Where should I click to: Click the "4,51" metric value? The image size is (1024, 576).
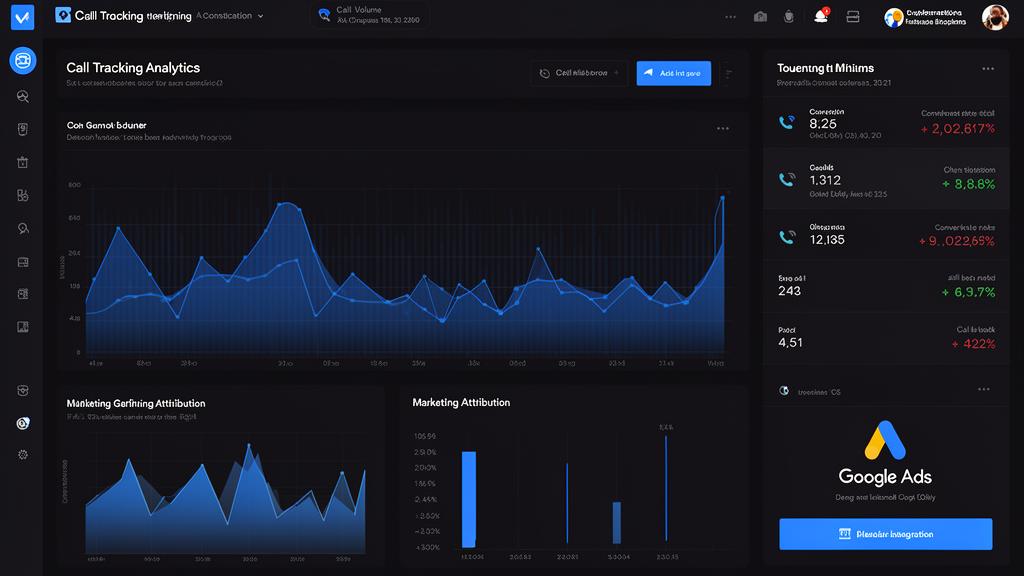pos(790,343)
